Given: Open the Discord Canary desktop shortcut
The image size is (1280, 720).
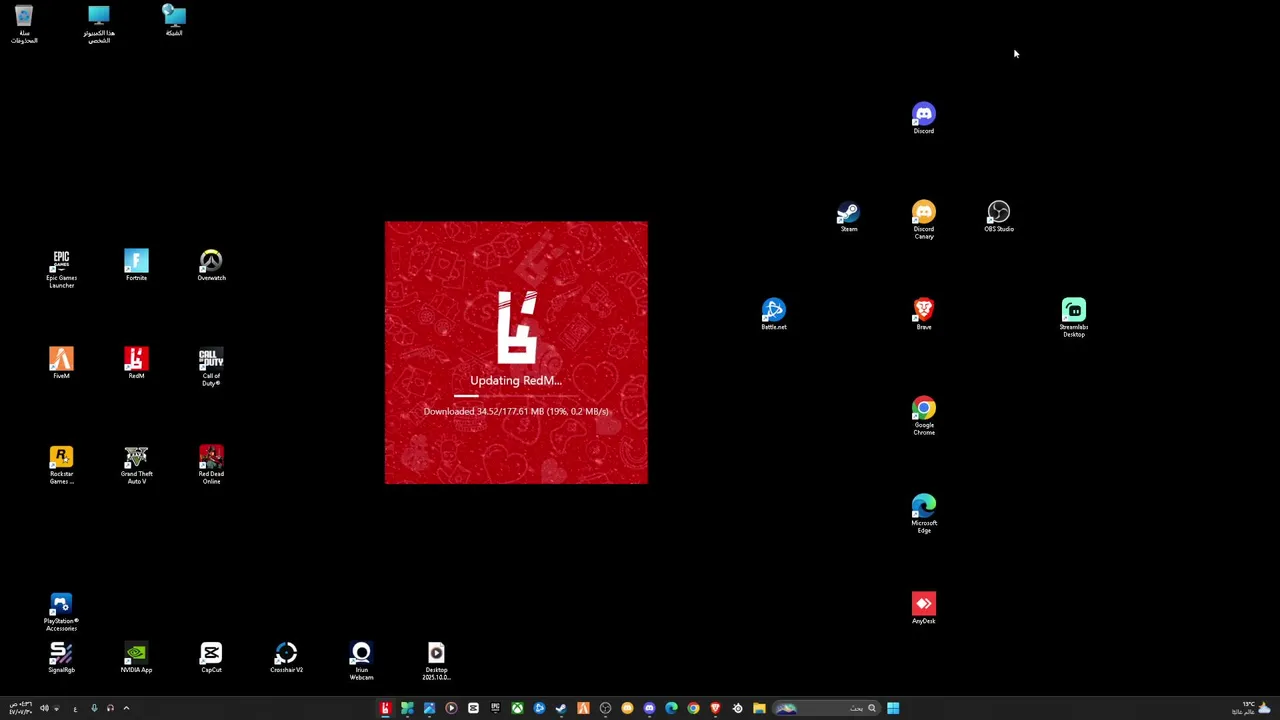Looking at the screenshot, I should (x=923, y=220).
